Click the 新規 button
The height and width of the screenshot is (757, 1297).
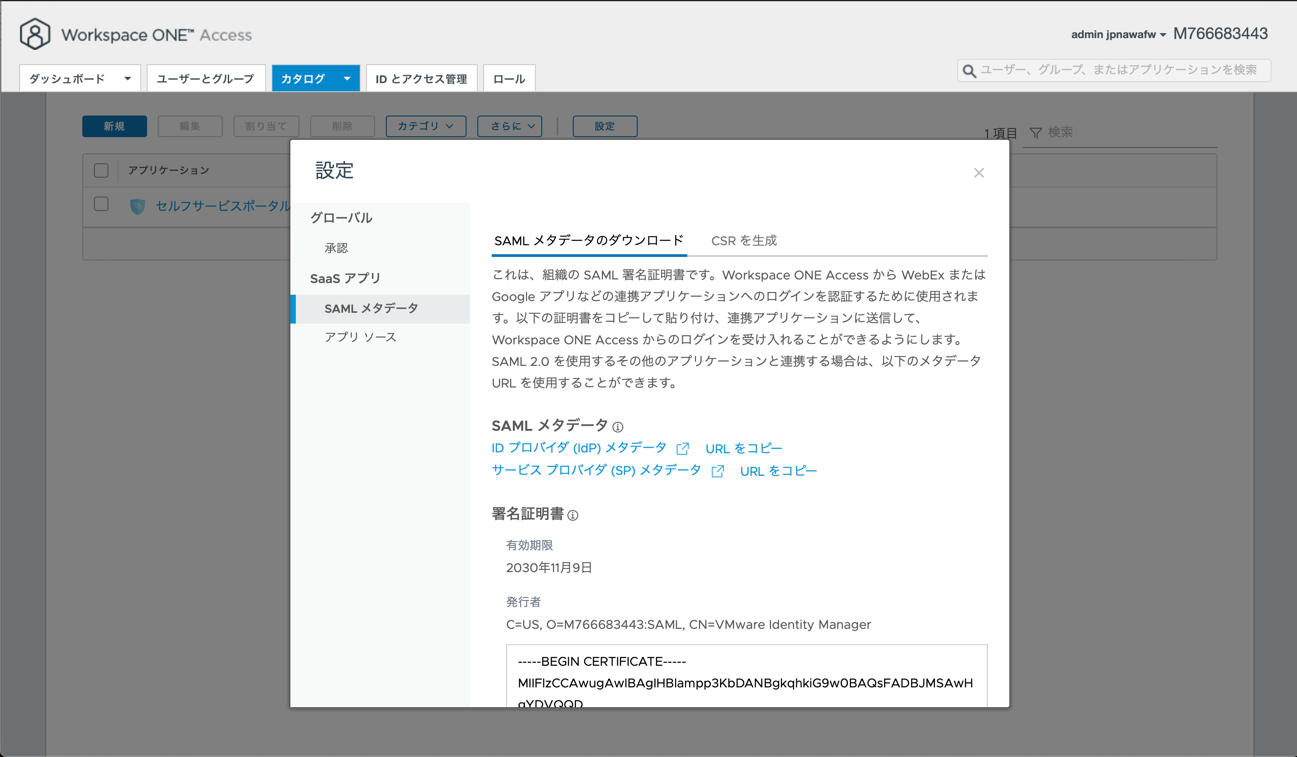114,126
